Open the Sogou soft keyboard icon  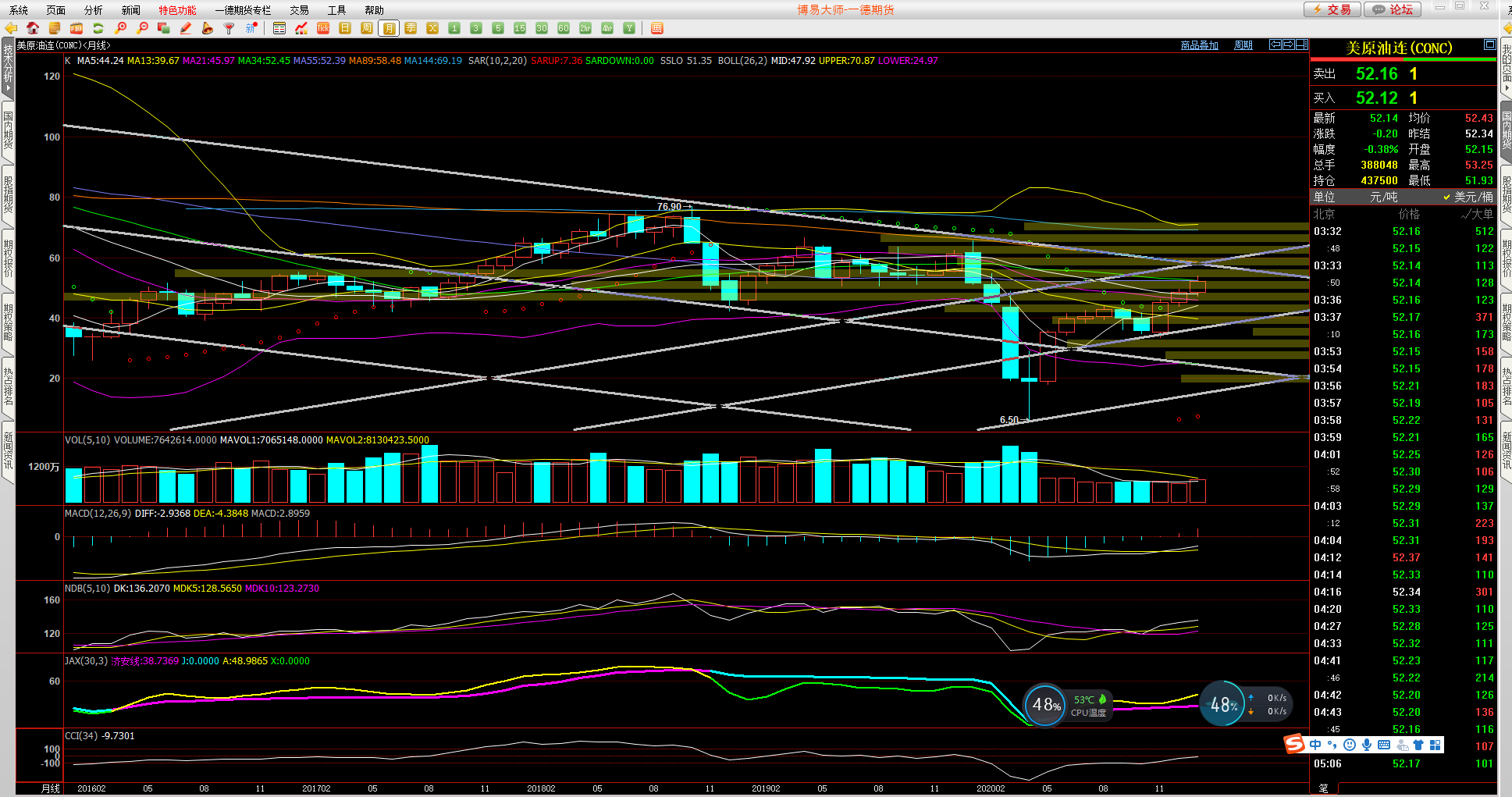[x=1384, y=745]
